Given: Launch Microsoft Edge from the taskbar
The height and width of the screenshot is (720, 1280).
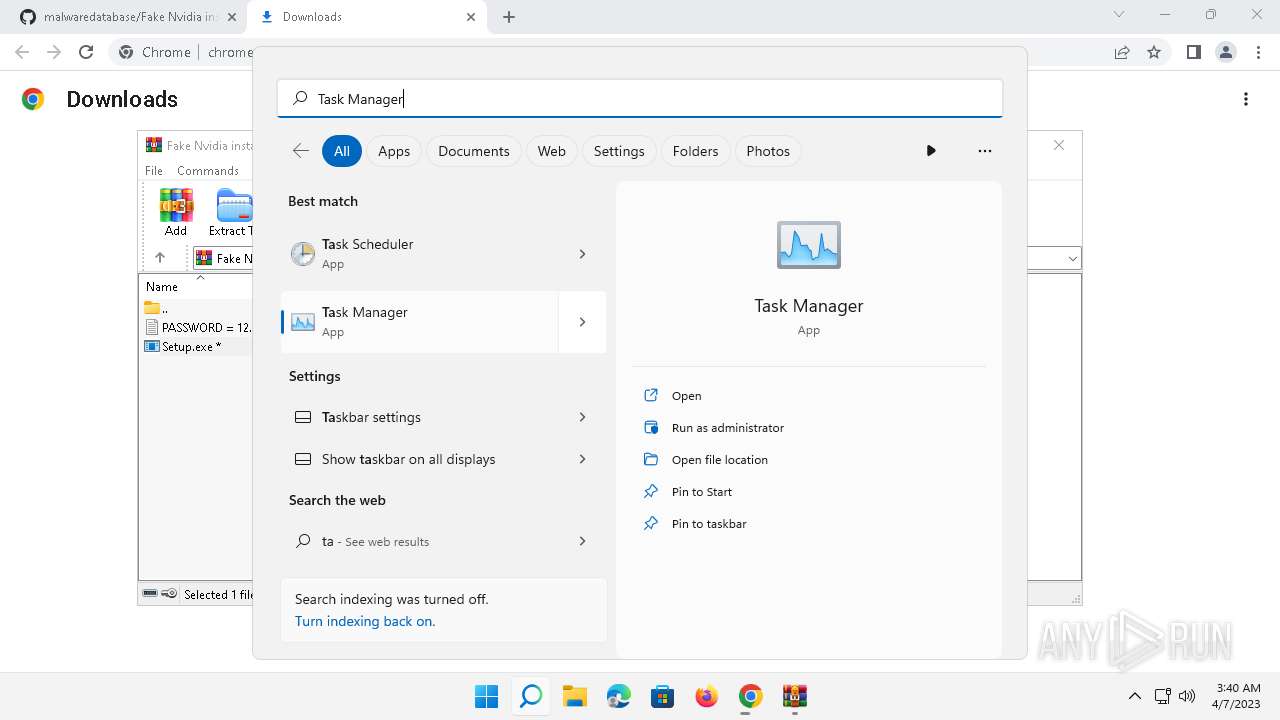Looking at the screenshot, I should 618,696.
